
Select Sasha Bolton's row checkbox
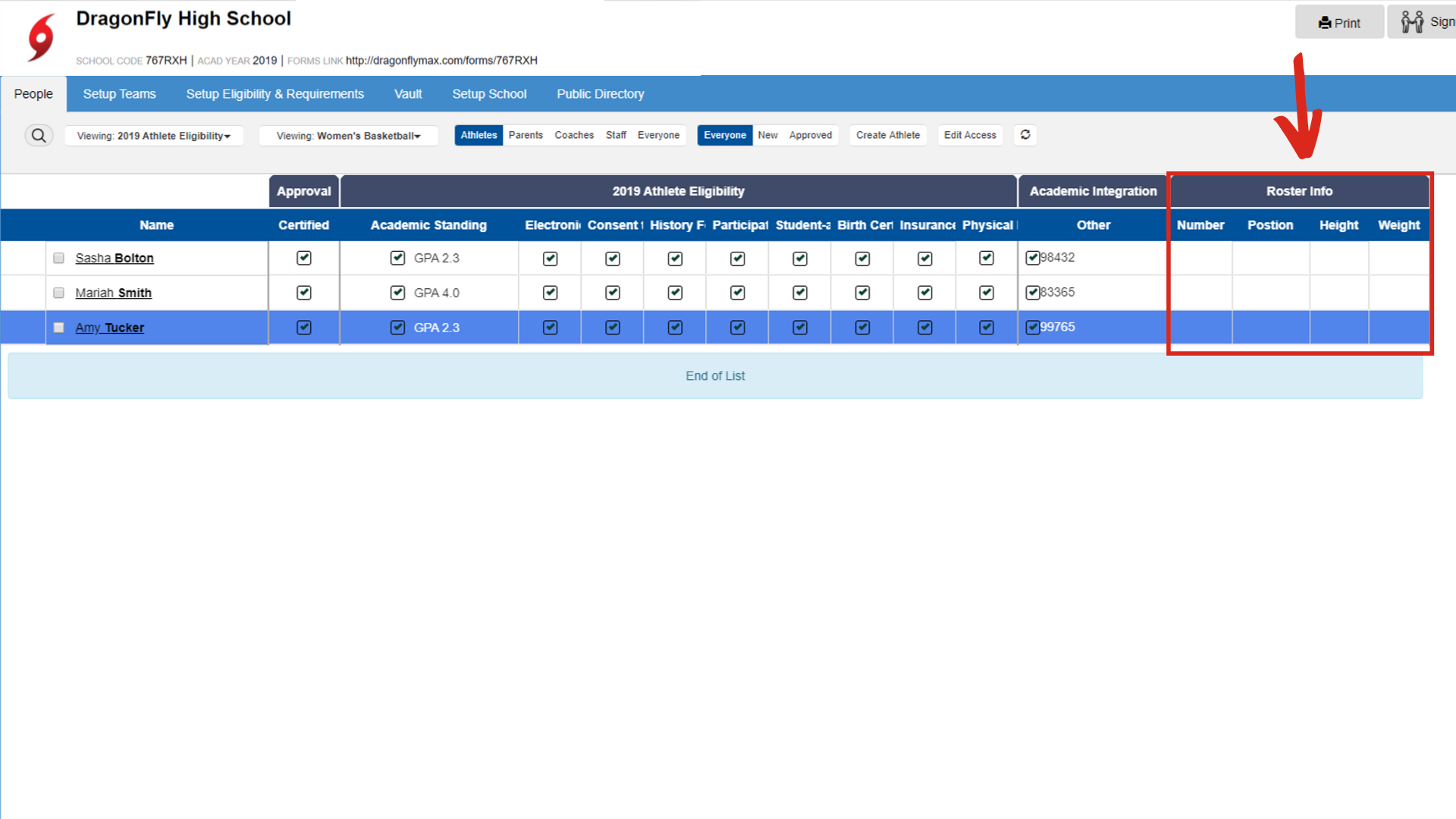(x=59, y=259)
